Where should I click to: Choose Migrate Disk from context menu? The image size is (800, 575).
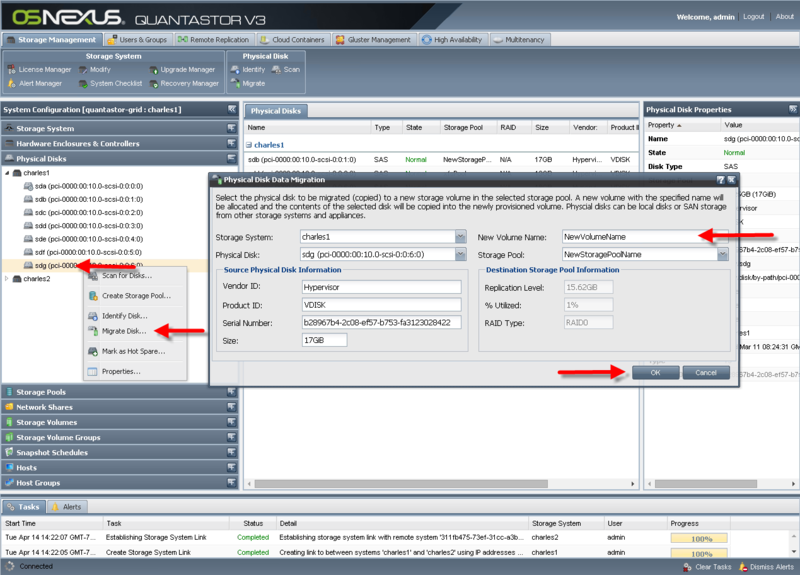click(x=135, y=331)
